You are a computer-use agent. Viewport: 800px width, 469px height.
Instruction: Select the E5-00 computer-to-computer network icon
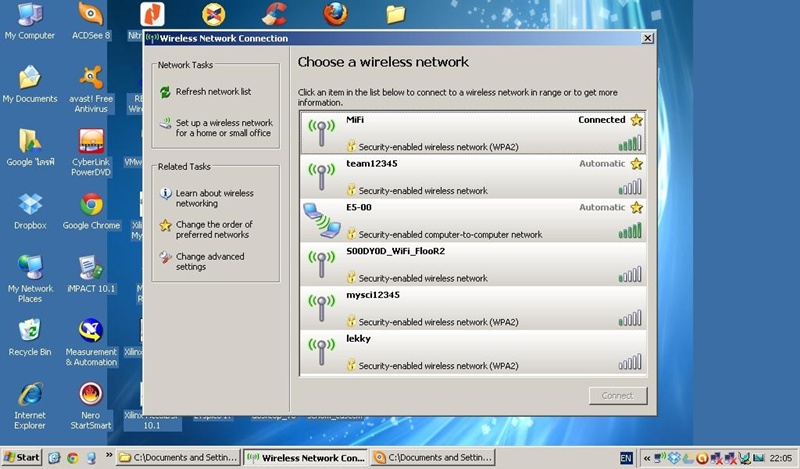tap(321, 220)
